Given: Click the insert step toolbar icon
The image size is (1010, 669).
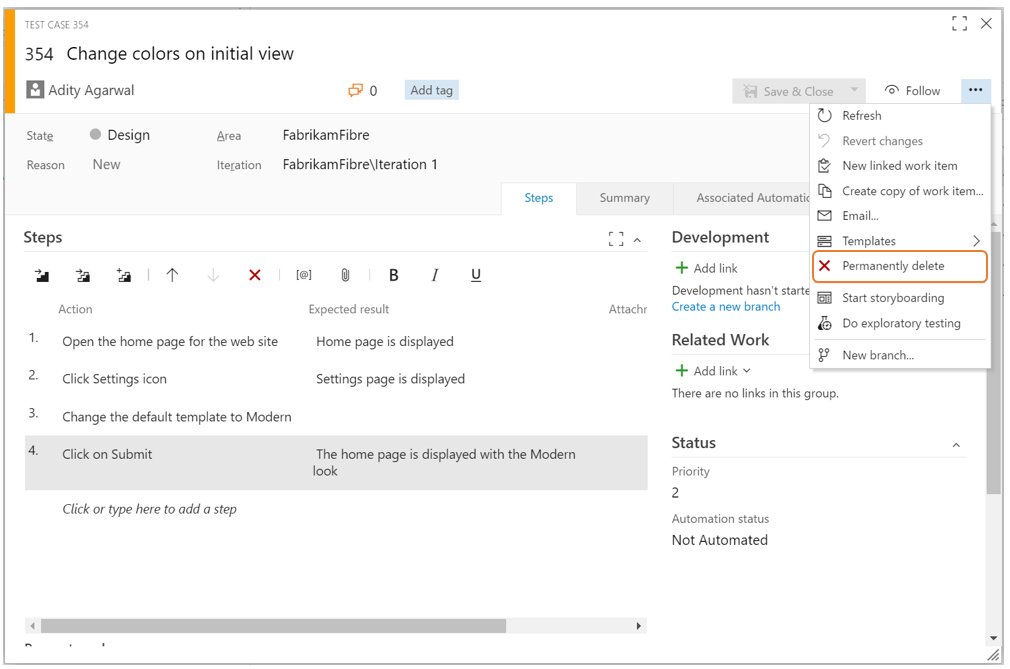Looking at the screenshot, I should click(x=42, y=276).
